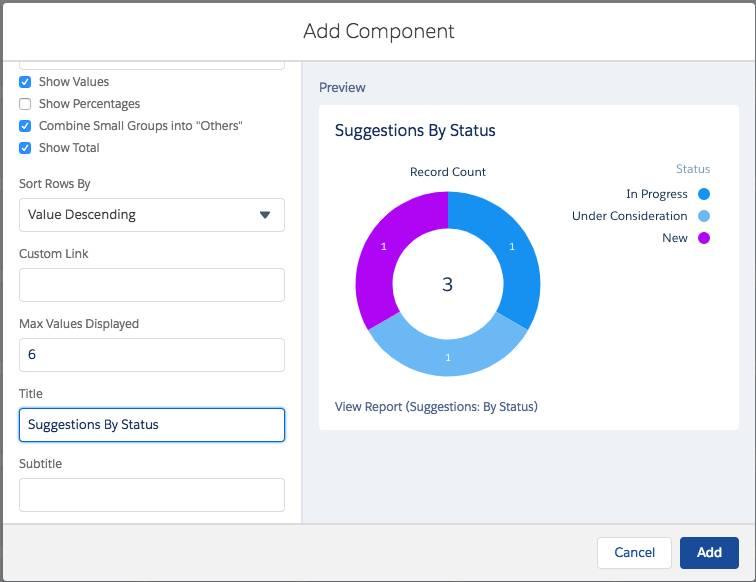This screenshot has height=582, width=756.
Task: Enable the Show Percentages checkbox
Action: (x=25, y=104)
